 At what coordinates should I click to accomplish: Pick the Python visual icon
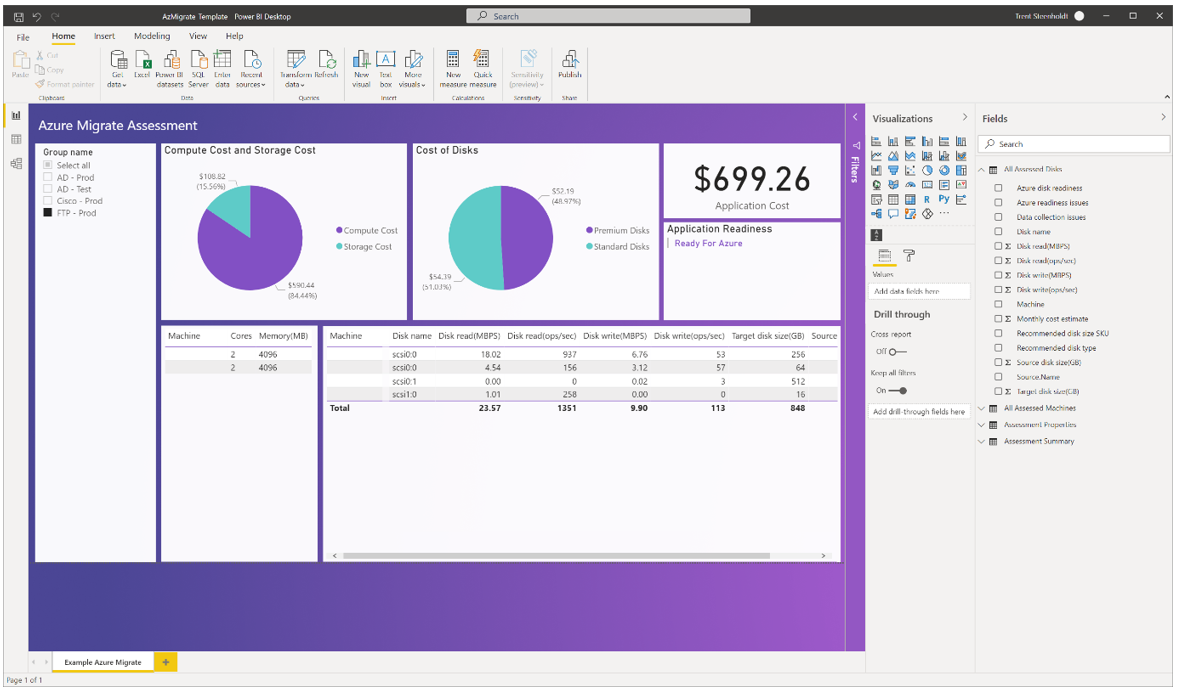tap(944, 198)
